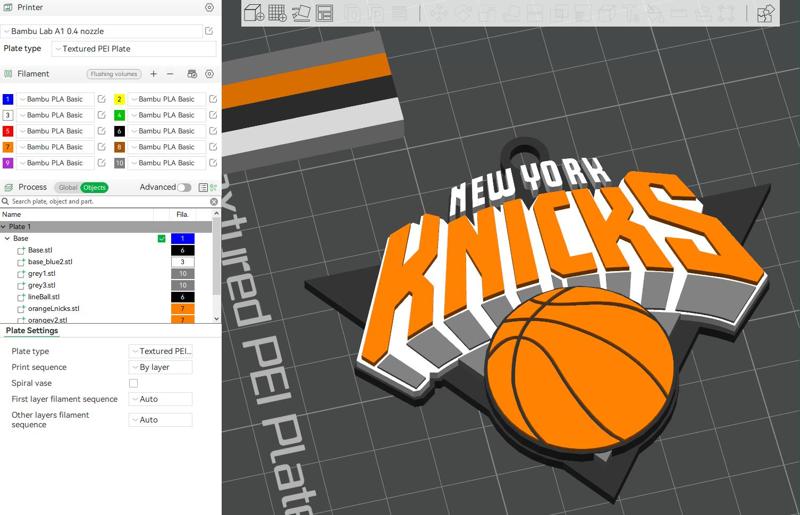Viewport: 800px width, 515px height.
Task: Collapse the Plate 1 tree node
Action: click(x=4, y=227)
